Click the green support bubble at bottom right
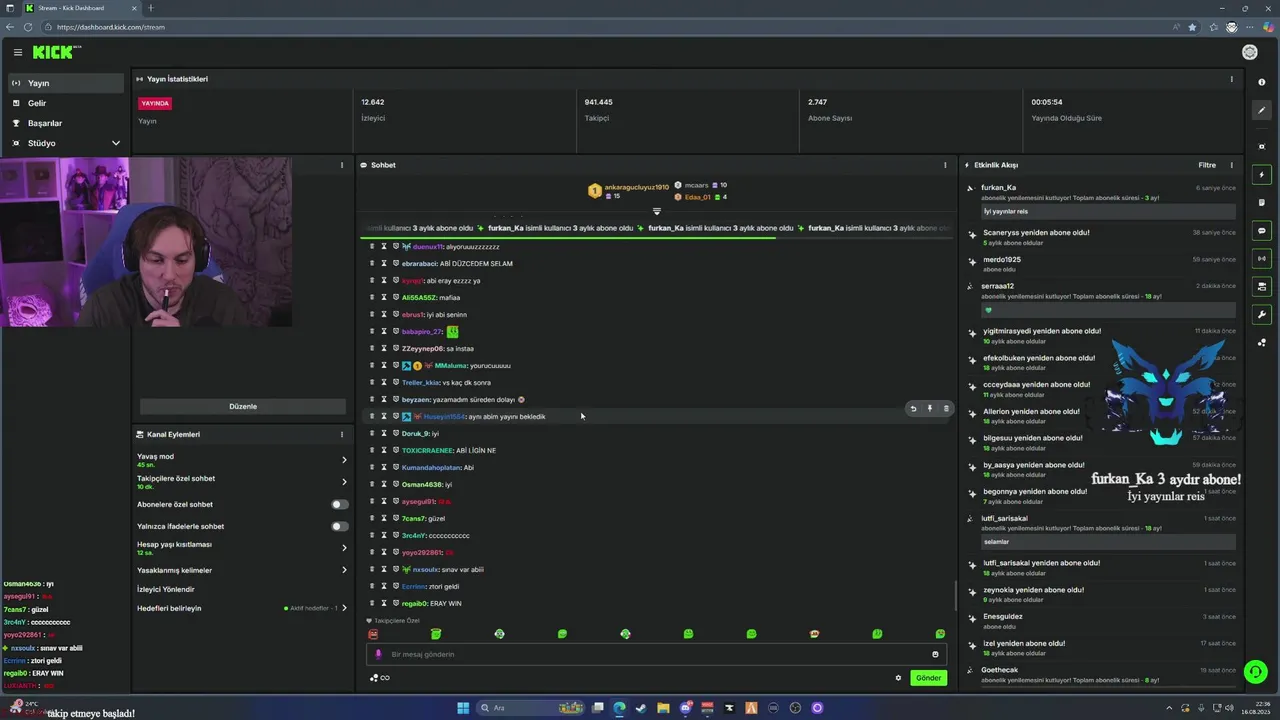Image resolution: width=1280 pixels, height=720 pixels. tap(1255, 672)
